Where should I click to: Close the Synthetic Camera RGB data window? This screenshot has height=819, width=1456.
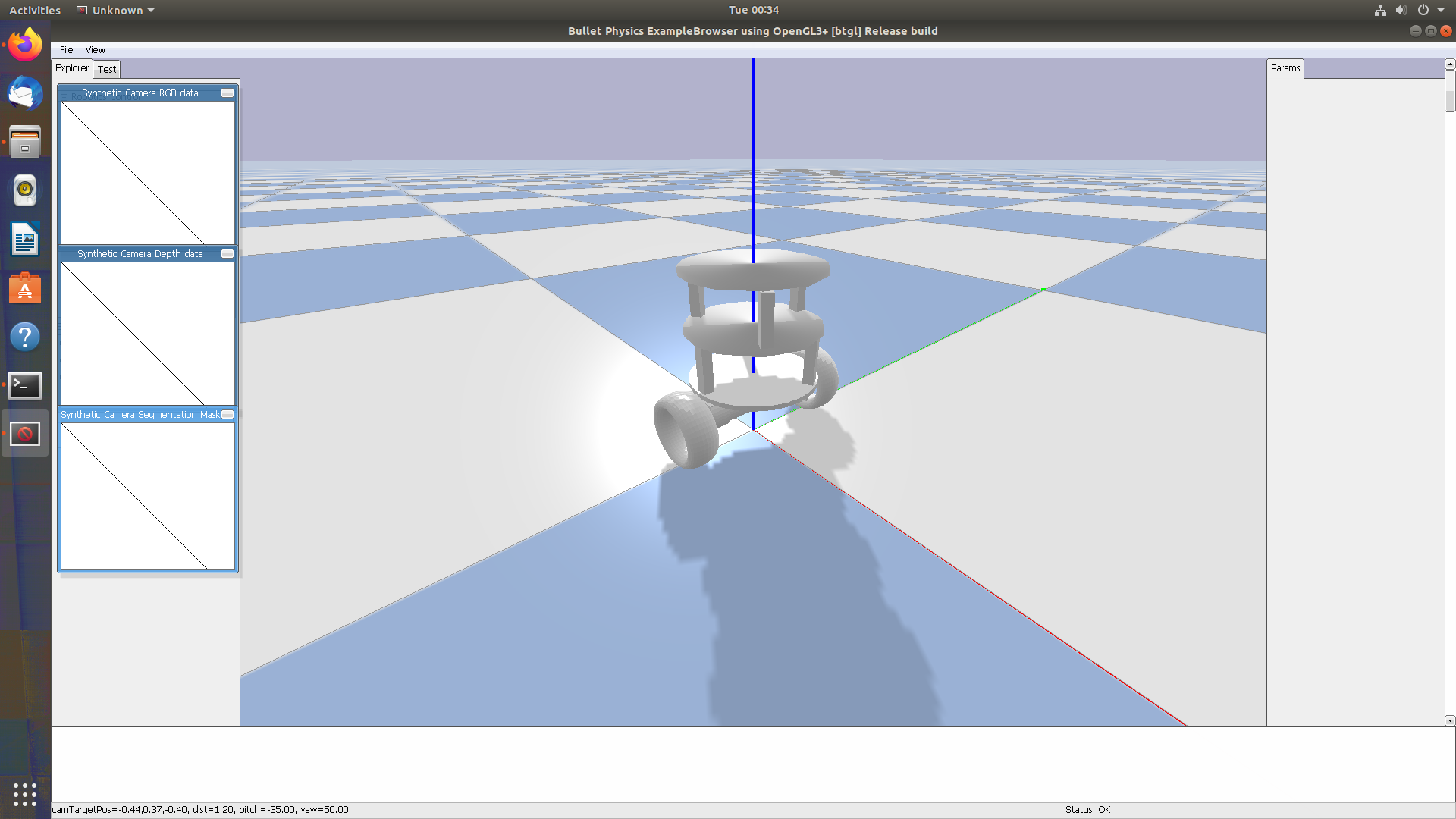(227, 93)
